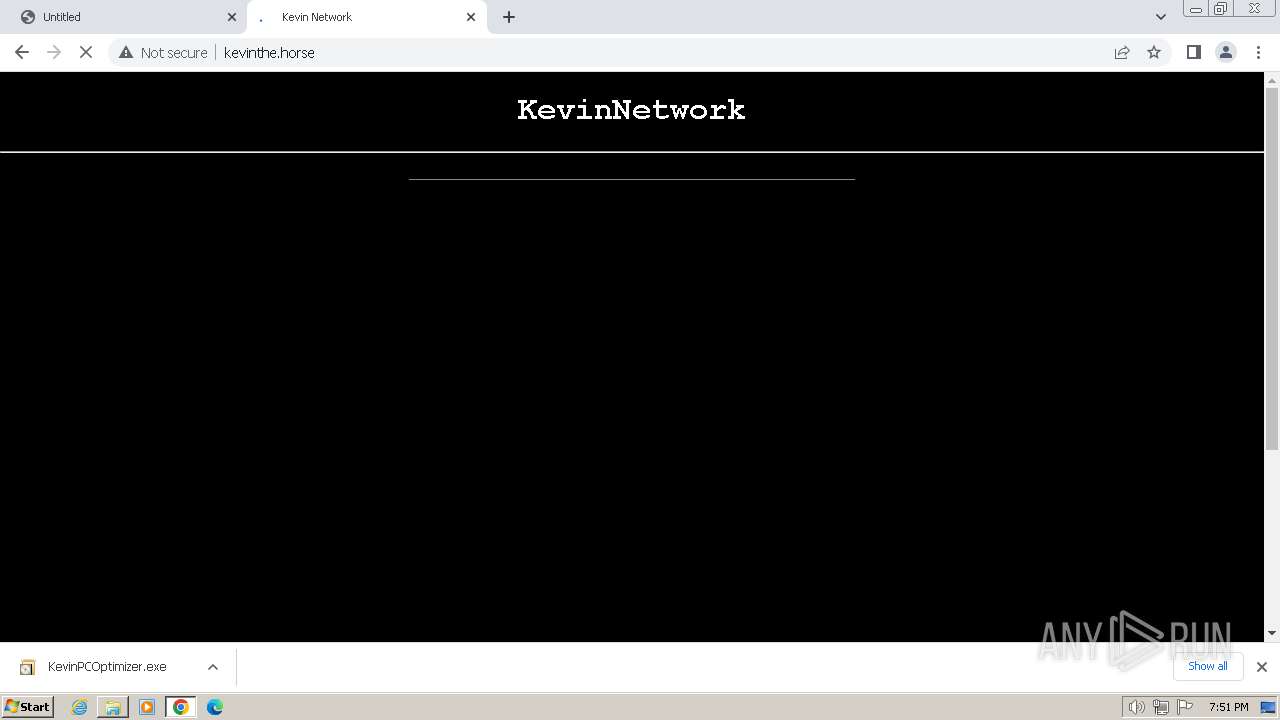Minimize the Chrome window
The width and height of the screenshot is (1280, 720).
point(1196,9)
